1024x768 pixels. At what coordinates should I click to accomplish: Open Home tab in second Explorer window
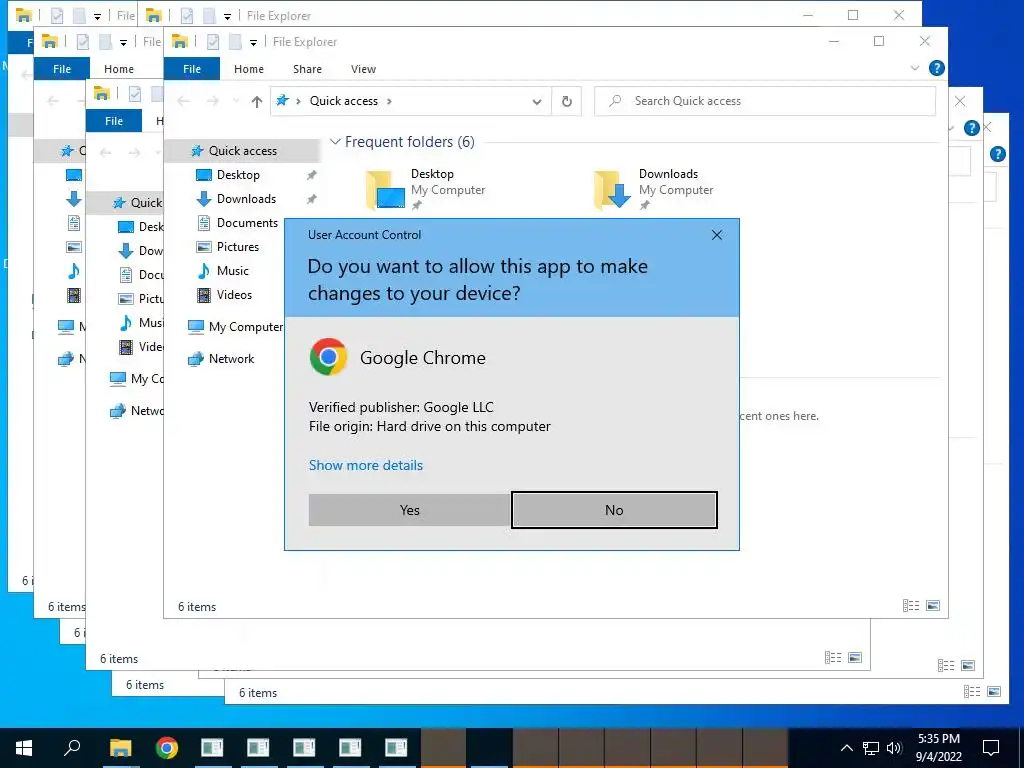coord(119,69)
